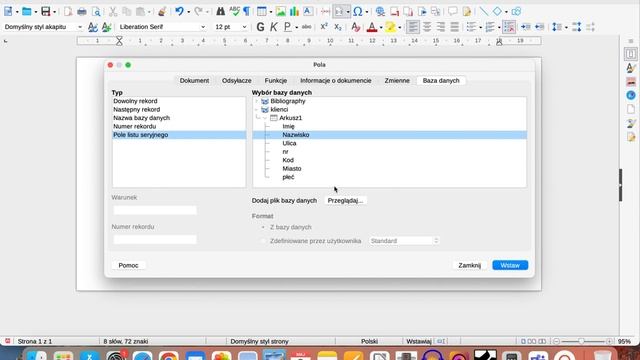Open Informacje o dokumencie tab

[336, 80]
